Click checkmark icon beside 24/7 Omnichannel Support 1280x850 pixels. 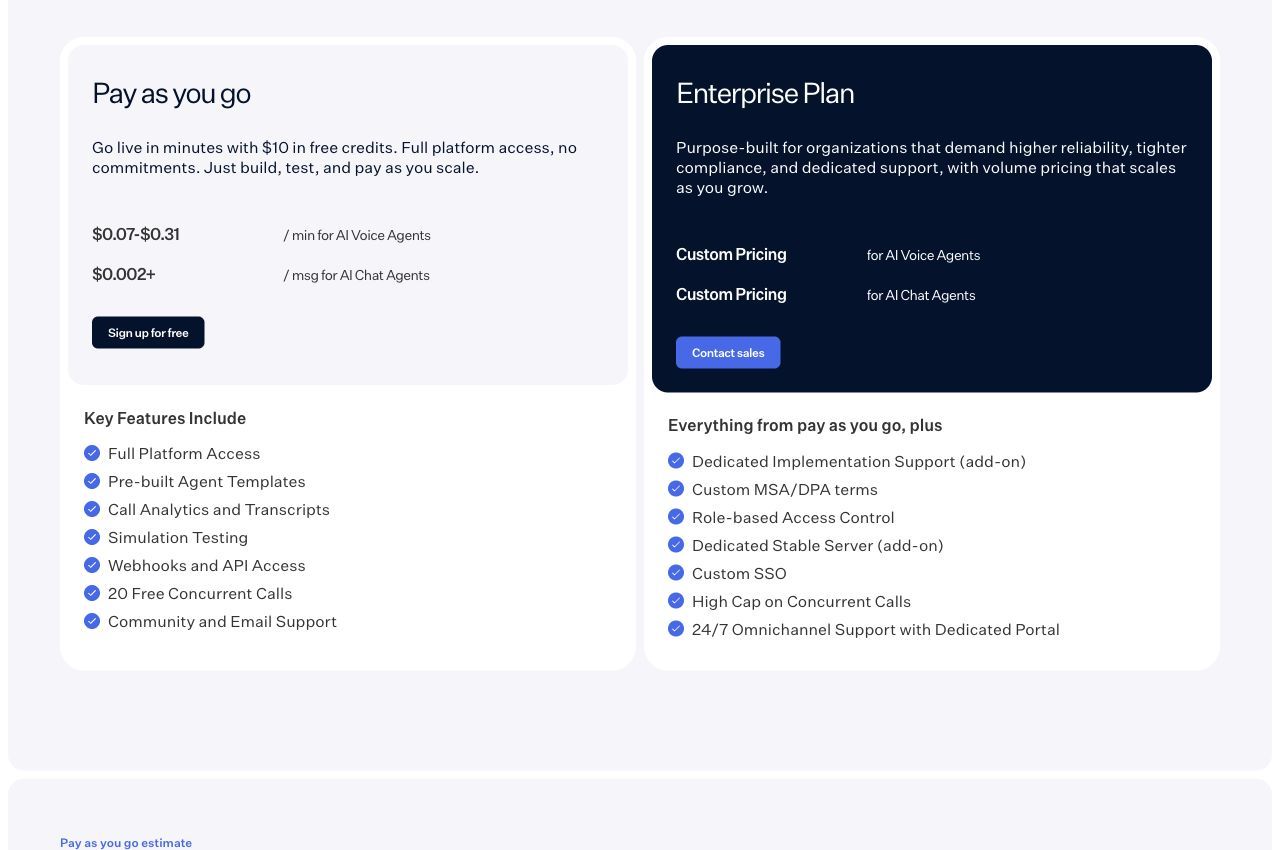(676, 629)
